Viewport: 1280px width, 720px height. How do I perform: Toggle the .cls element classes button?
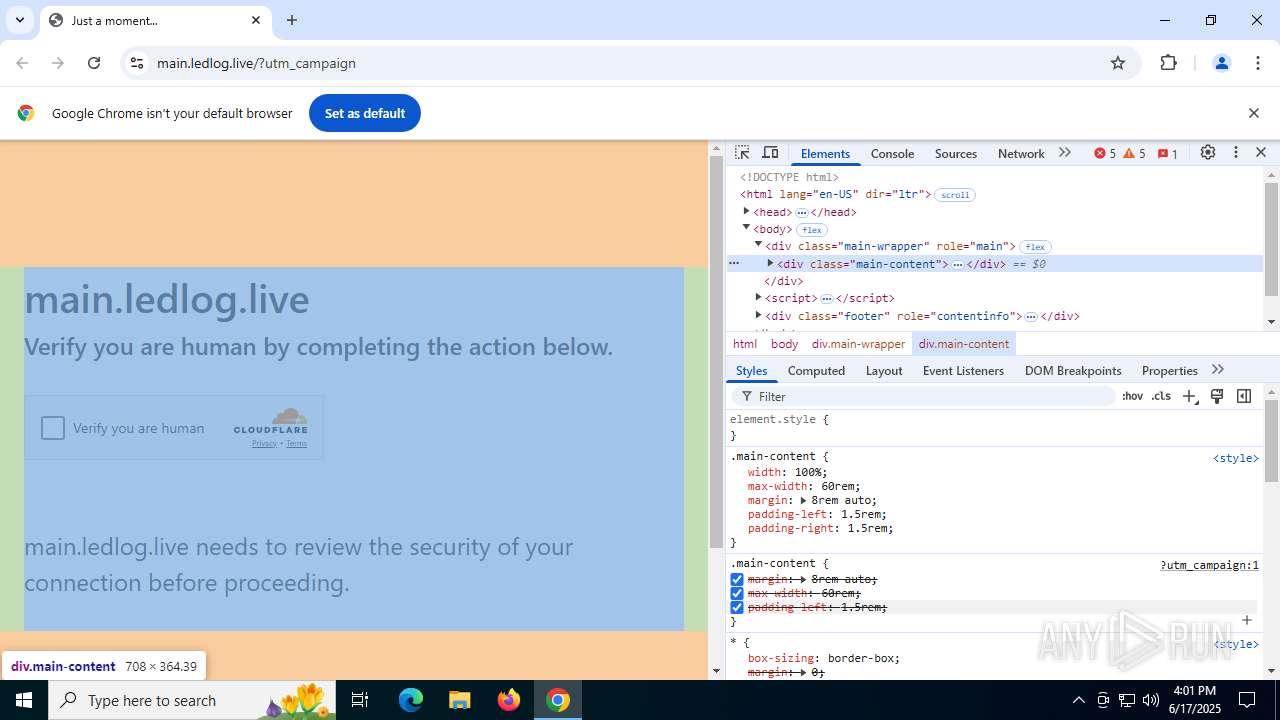point(1161,397)
